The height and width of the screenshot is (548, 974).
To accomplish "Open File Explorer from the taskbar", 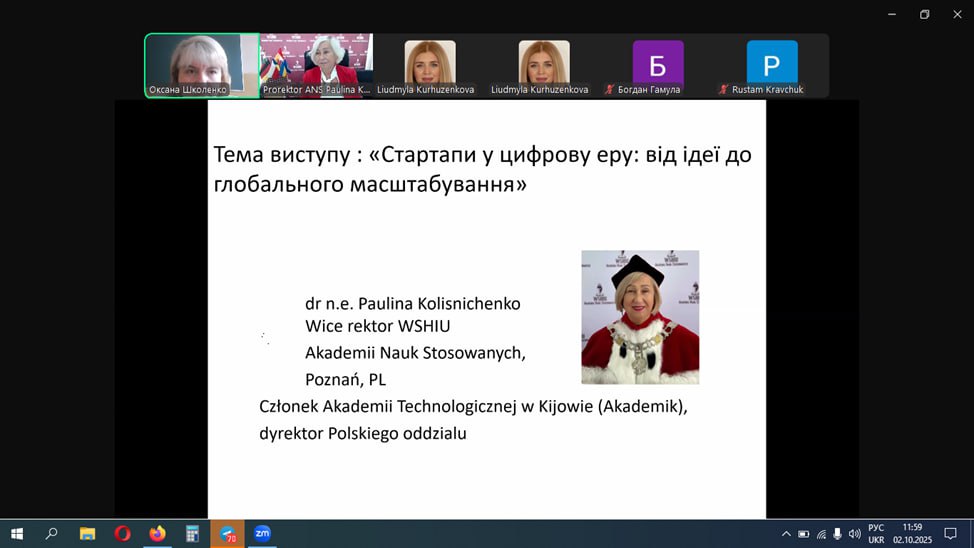I will [87, 533].
